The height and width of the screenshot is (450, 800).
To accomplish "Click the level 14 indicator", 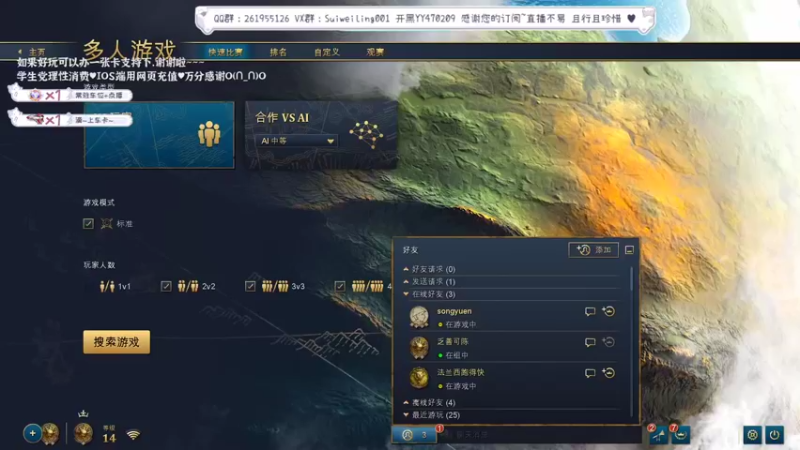I will [x=109, y=434].
